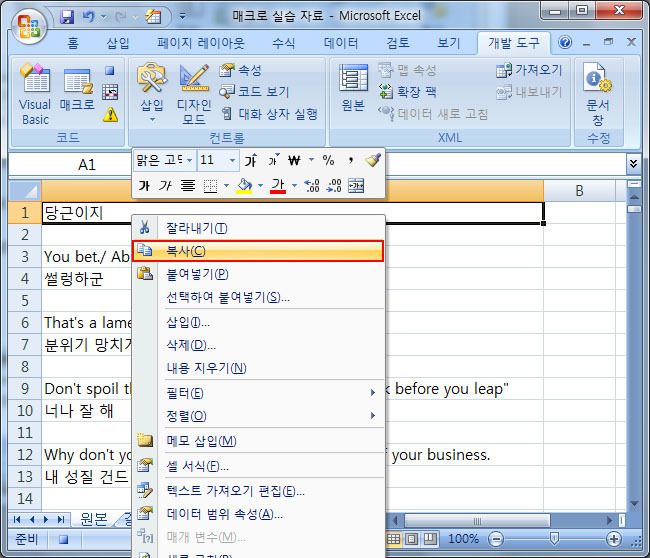650x558 pixels.
Task: Switch to the 삽입 ribbon tab
Action: coord(118,43)
